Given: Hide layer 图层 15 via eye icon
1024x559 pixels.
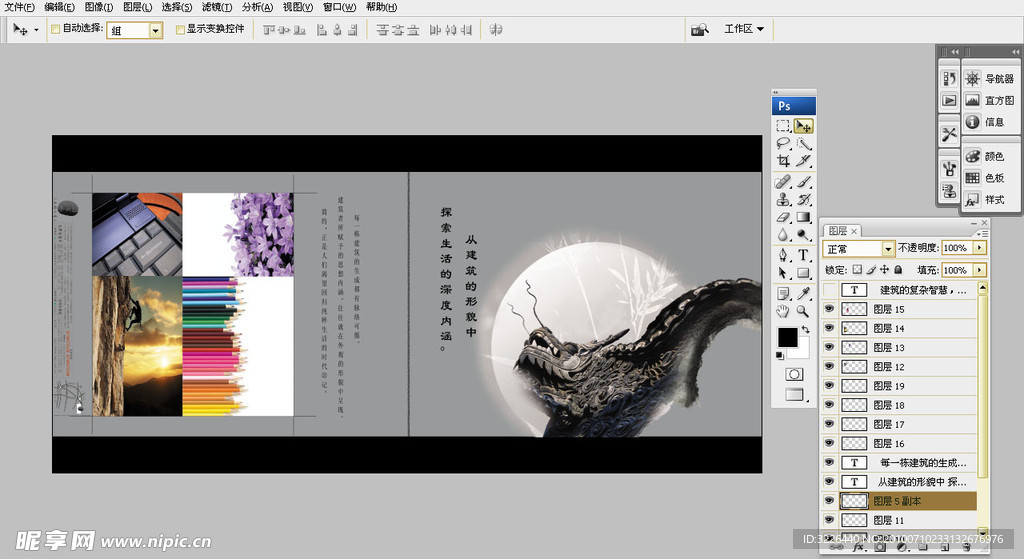Looking at the screenshot, I should [829, 310].
